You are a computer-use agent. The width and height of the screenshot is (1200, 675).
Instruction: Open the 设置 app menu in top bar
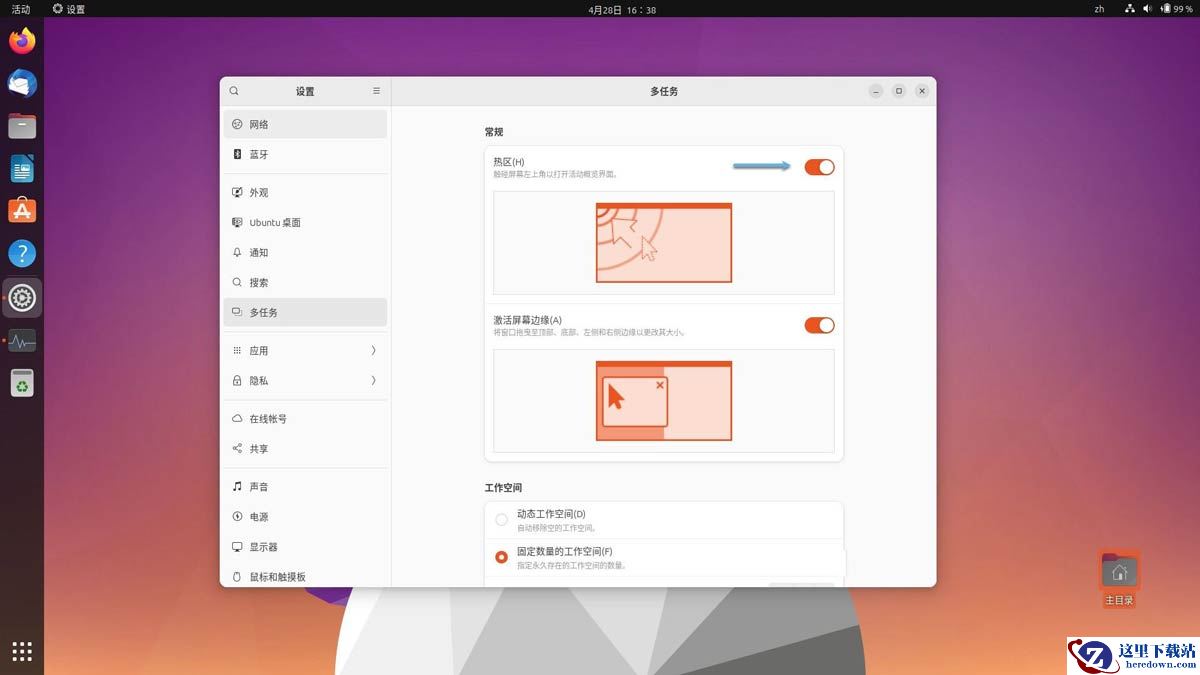point(69,9)
